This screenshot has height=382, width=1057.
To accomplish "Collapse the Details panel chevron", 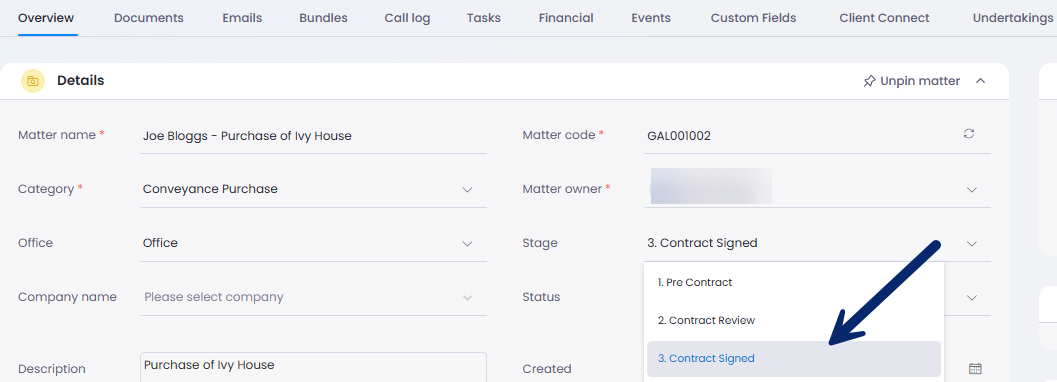I will (981, 81).
